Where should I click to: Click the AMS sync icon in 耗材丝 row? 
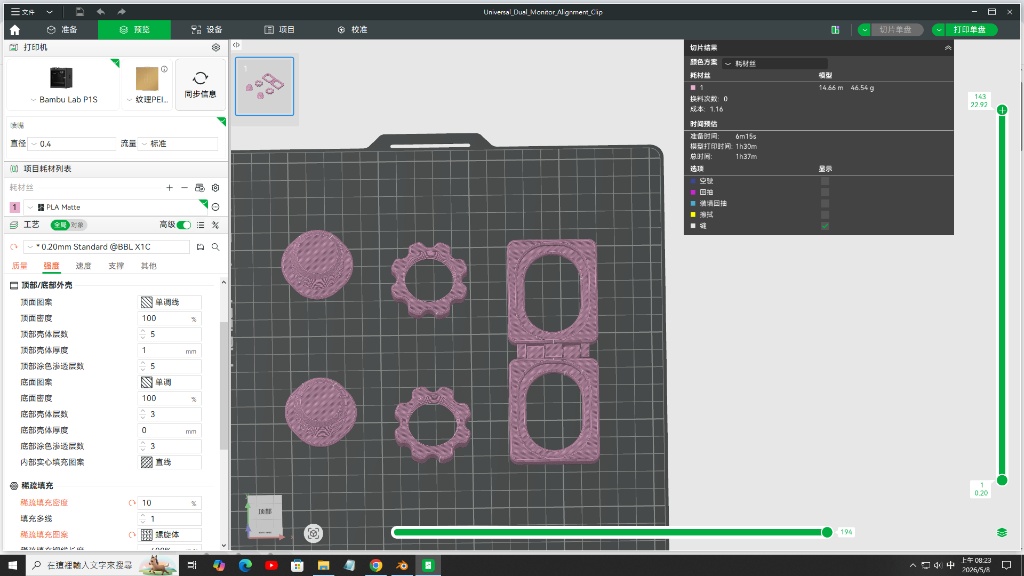[200, 187]
